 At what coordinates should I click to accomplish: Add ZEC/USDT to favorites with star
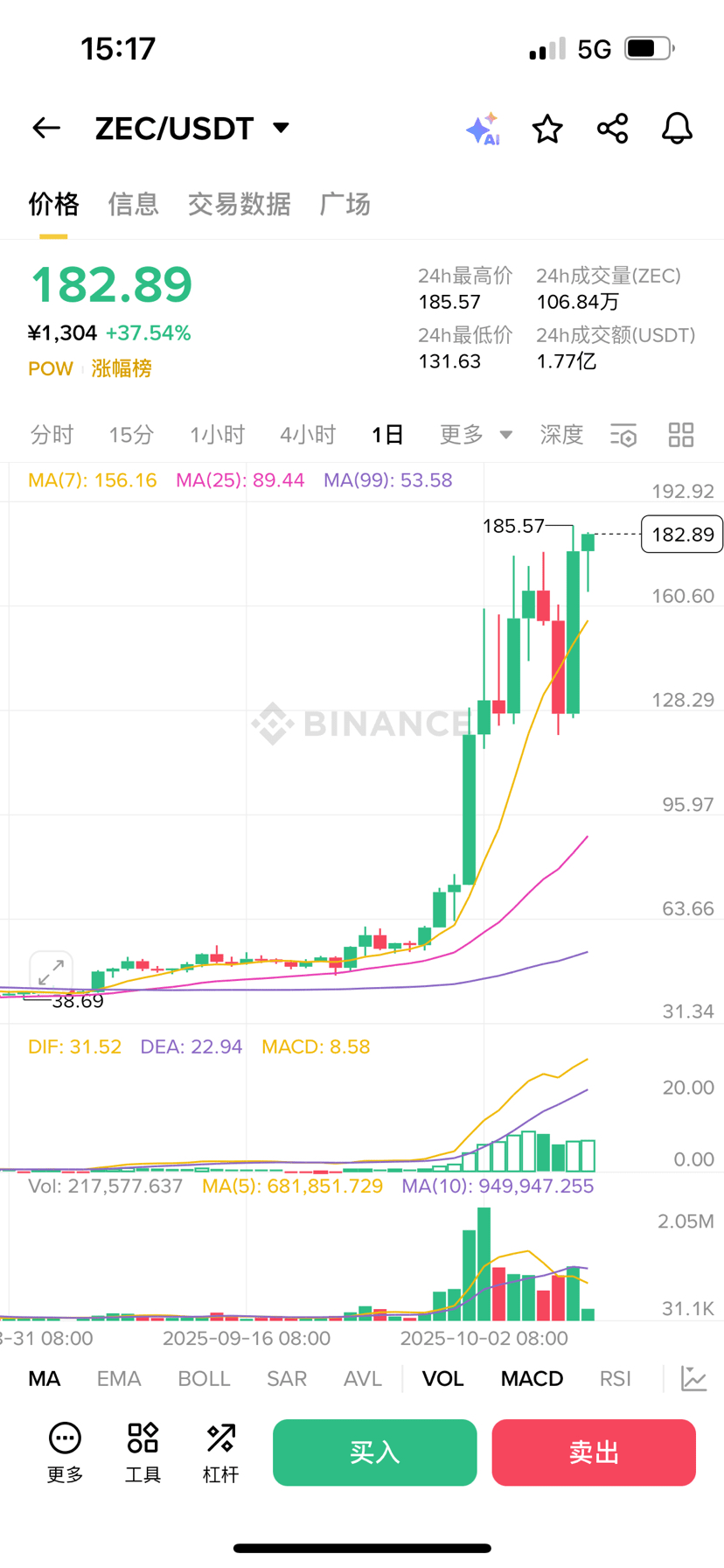(547, 129)
